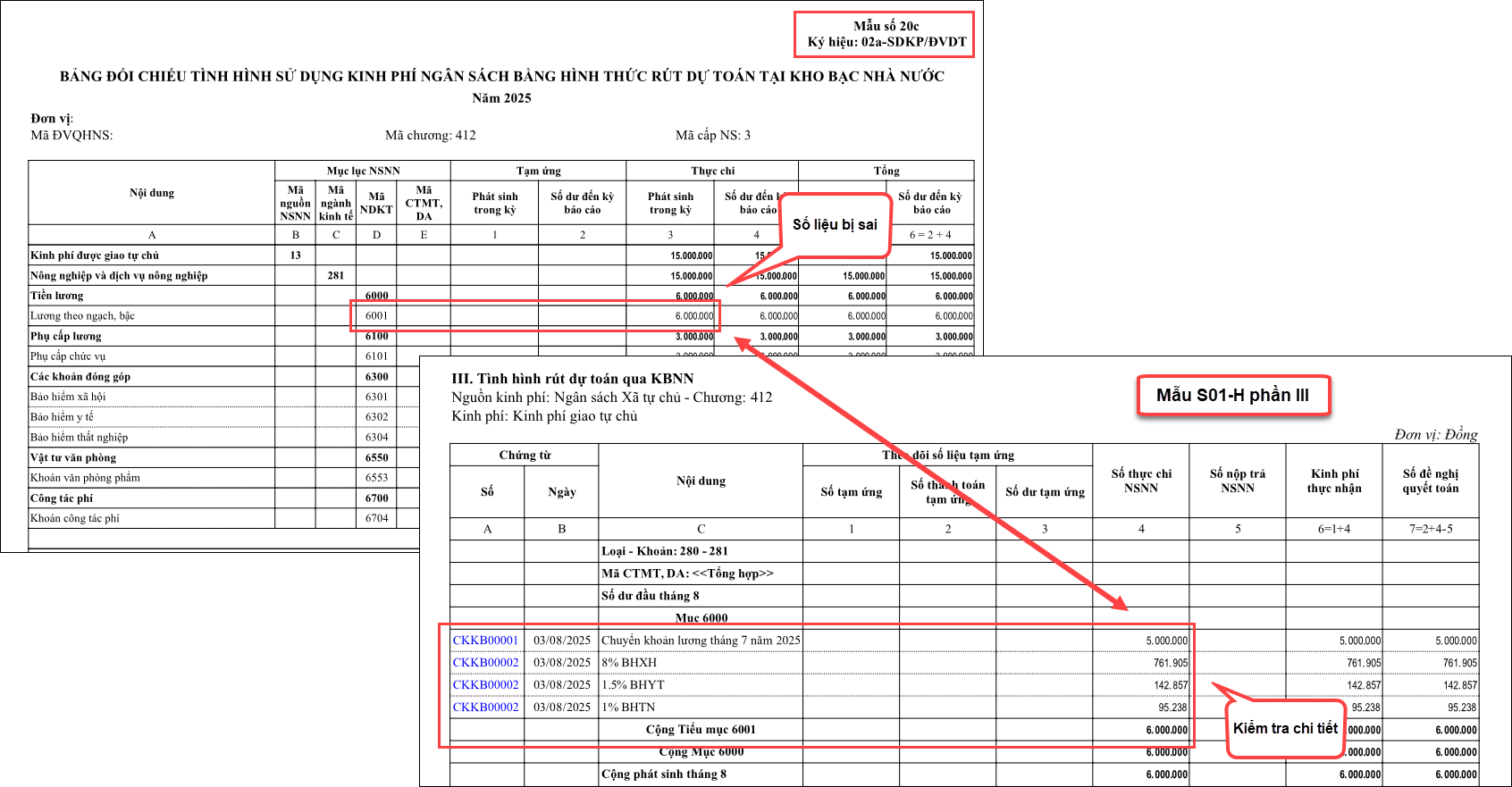Click NDKT code 6553 cell

tap(376, 478)
